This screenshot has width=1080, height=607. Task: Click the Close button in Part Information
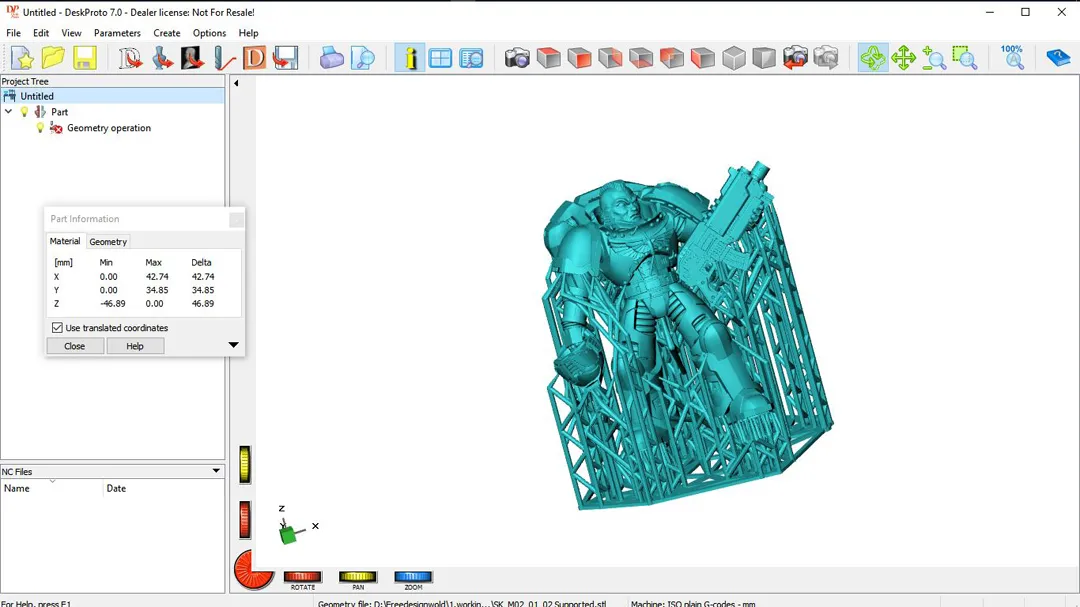coord(75,346)
